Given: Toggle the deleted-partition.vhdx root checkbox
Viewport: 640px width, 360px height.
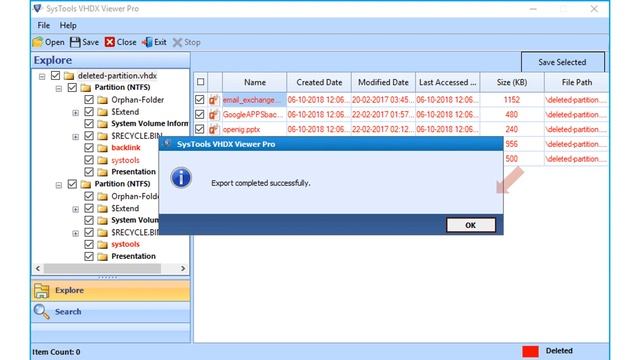Looking at the screenshot, I should (56, 76).
